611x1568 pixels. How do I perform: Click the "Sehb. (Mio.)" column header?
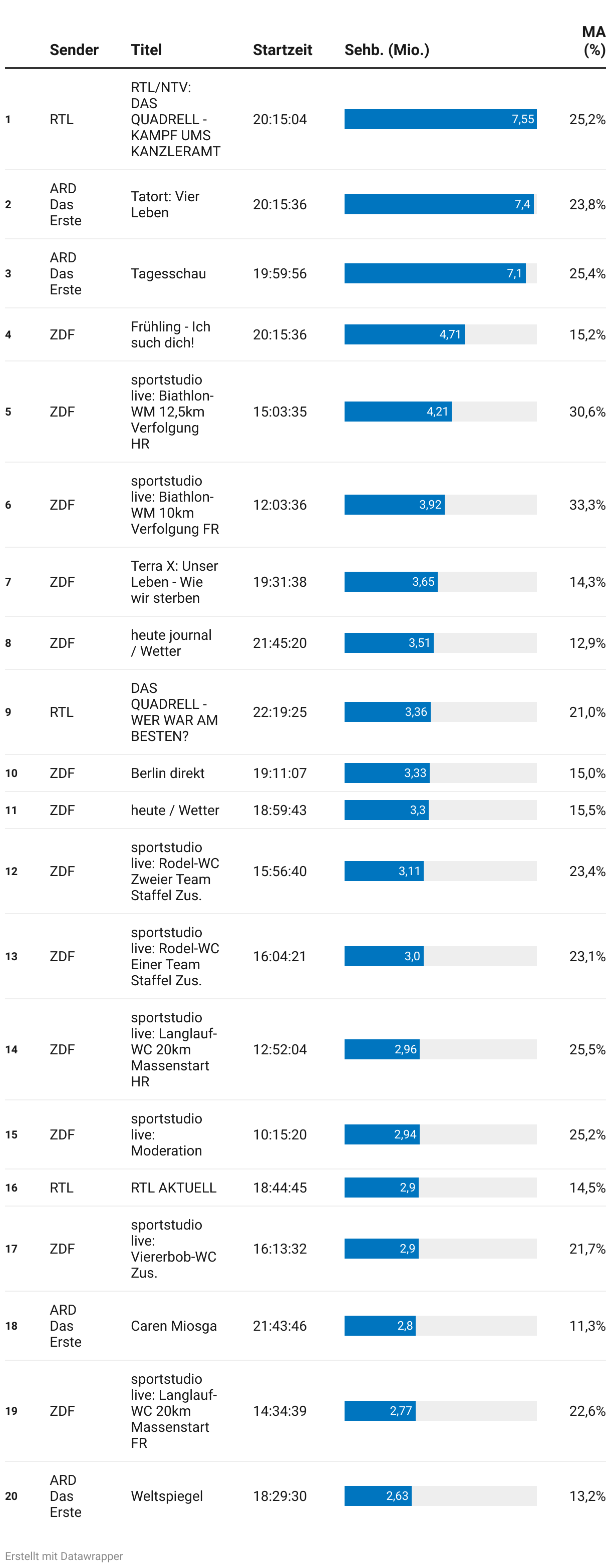click(386, 50)
